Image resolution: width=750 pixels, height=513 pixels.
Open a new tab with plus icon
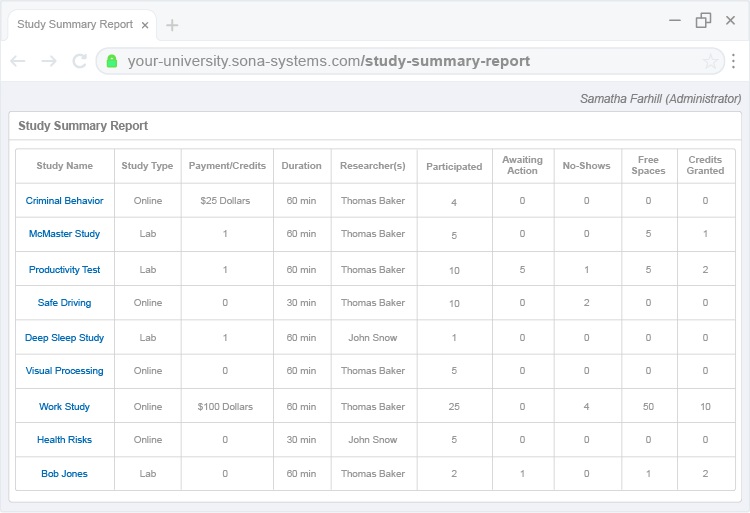click(x=172, y=25)
